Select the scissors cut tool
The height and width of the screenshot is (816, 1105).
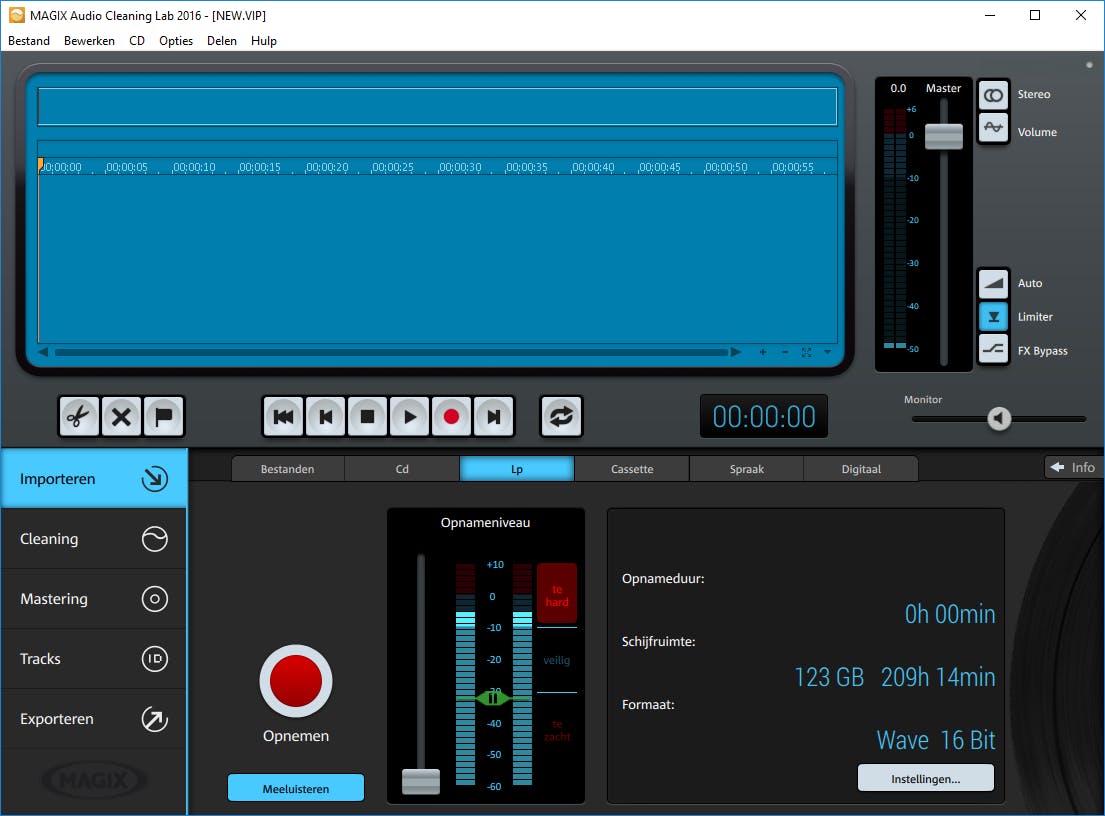(x=79, y=417)
